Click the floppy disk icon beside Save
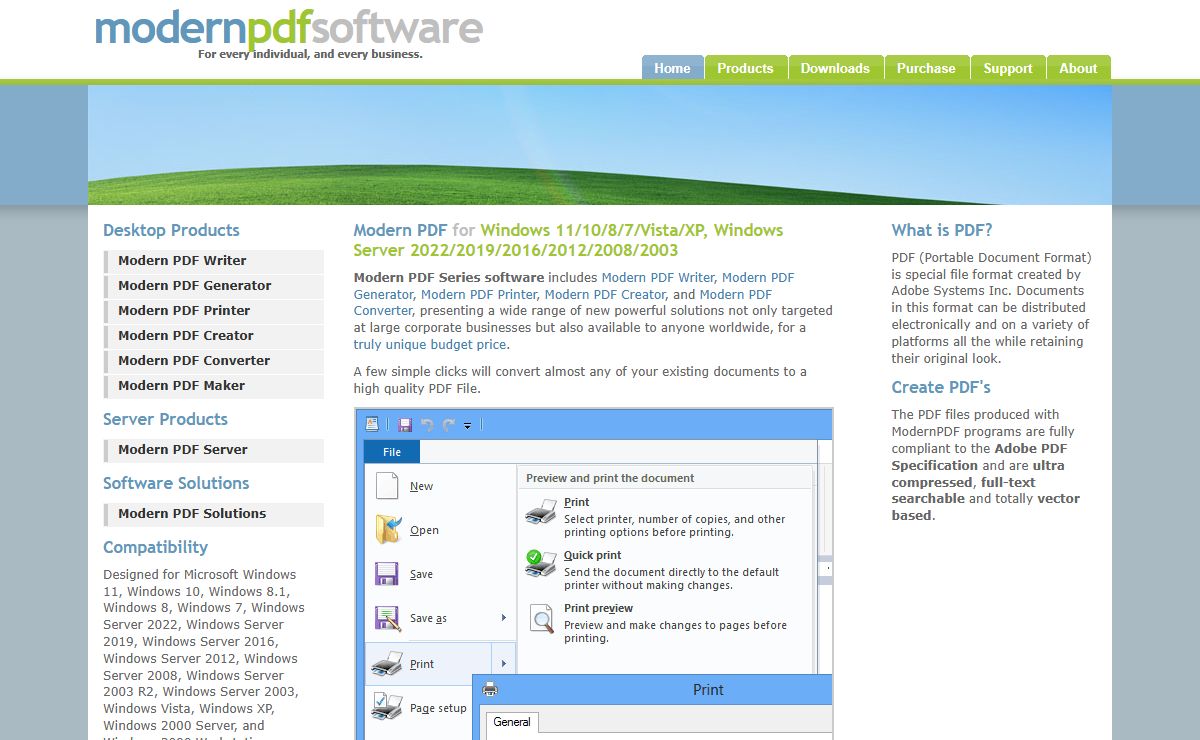The width and height of the screenshot is (1200, 740). coord(387,574)
